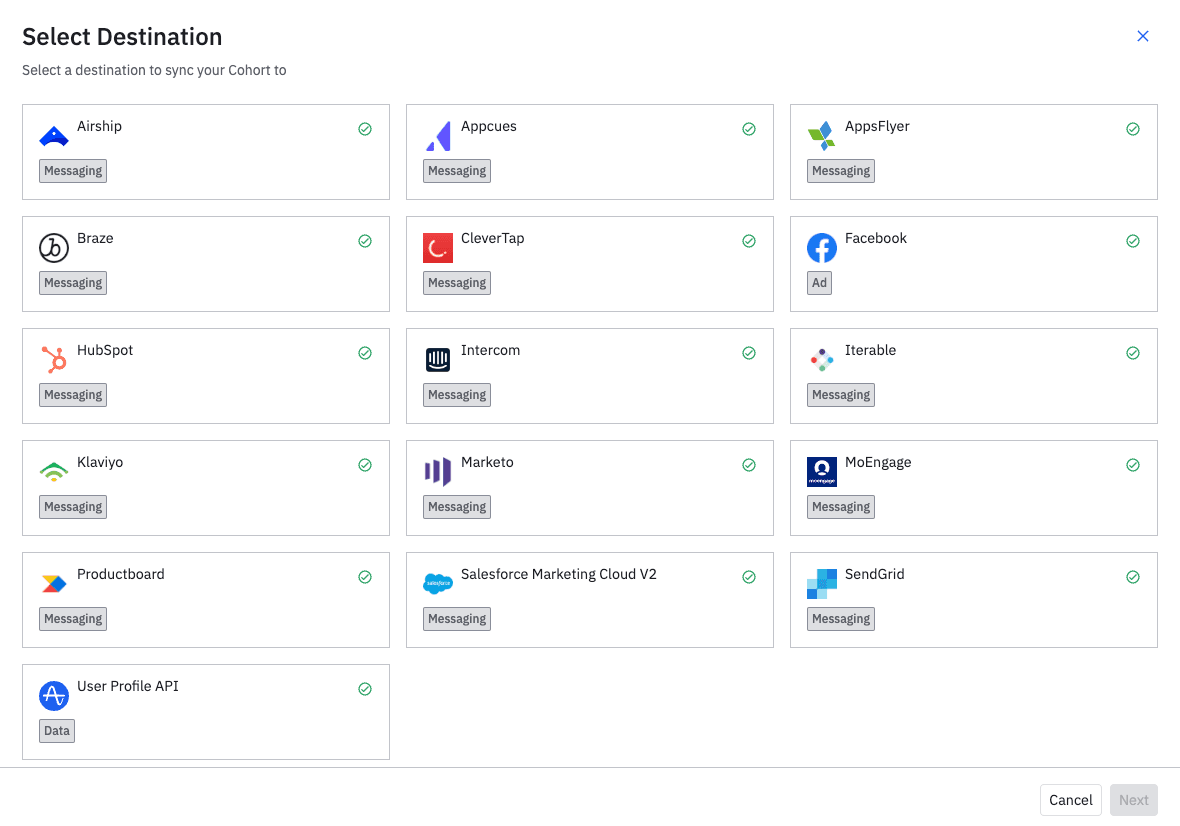The height and width of the screenshot is (826, 1180).
Task: Click the AppsFlyer logo icon
Action: coord(822,136)
